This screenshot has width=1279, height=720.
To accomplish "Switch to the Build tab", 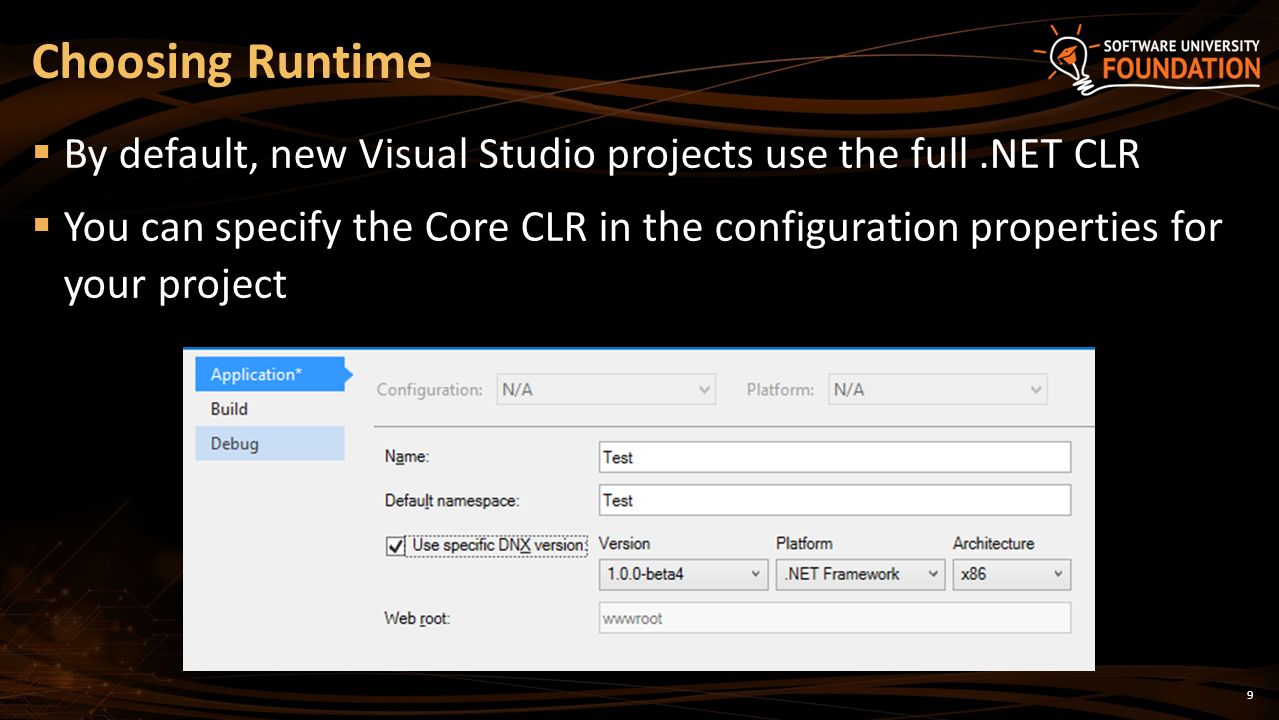I will (270, 409).
